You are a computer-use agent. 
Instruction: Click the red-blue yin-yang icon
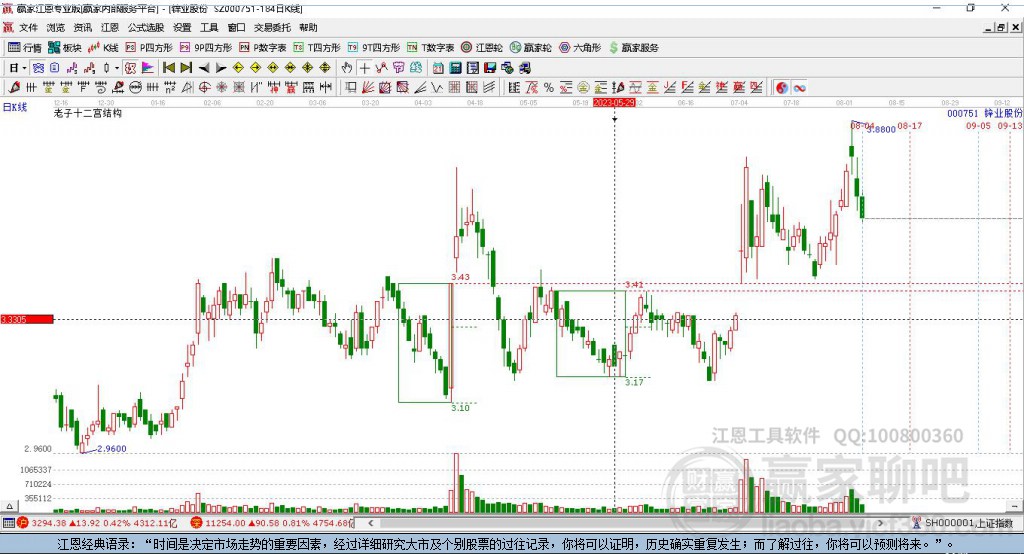(x=782, y=88)
